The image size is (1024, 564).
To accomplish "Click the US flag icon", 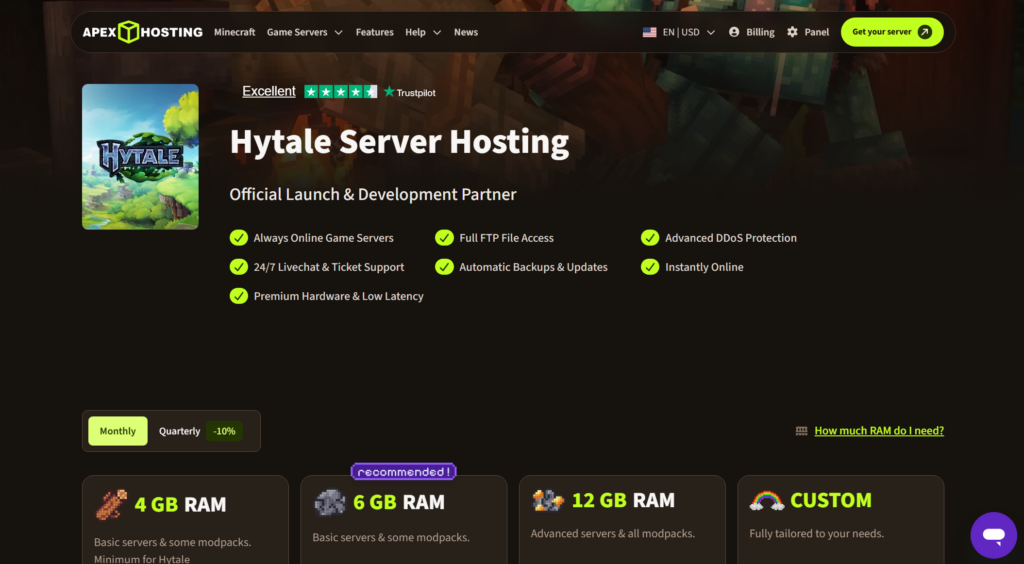I will [x=649, y=32].
